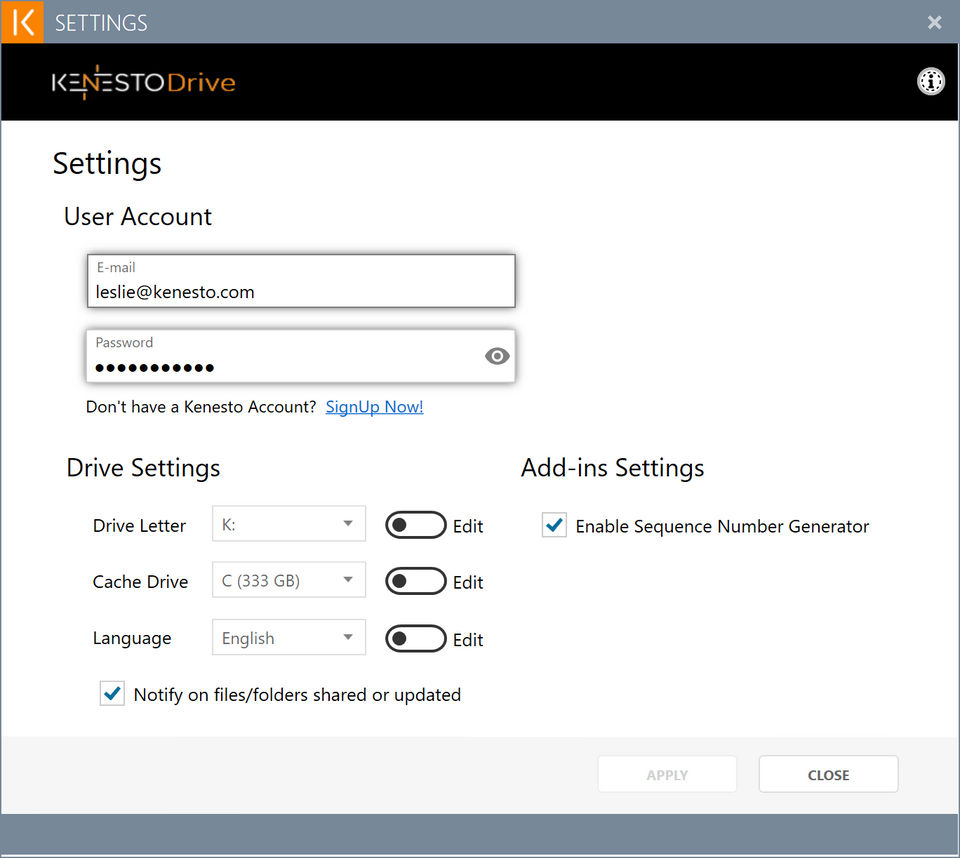Click the CLOSE button

[828, 775]
